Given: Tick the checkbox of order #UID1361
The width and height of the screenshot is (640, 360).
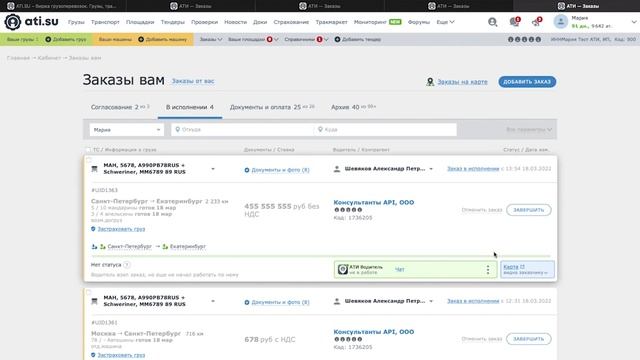Looking at the screenshot, I should tap(89, 292).
